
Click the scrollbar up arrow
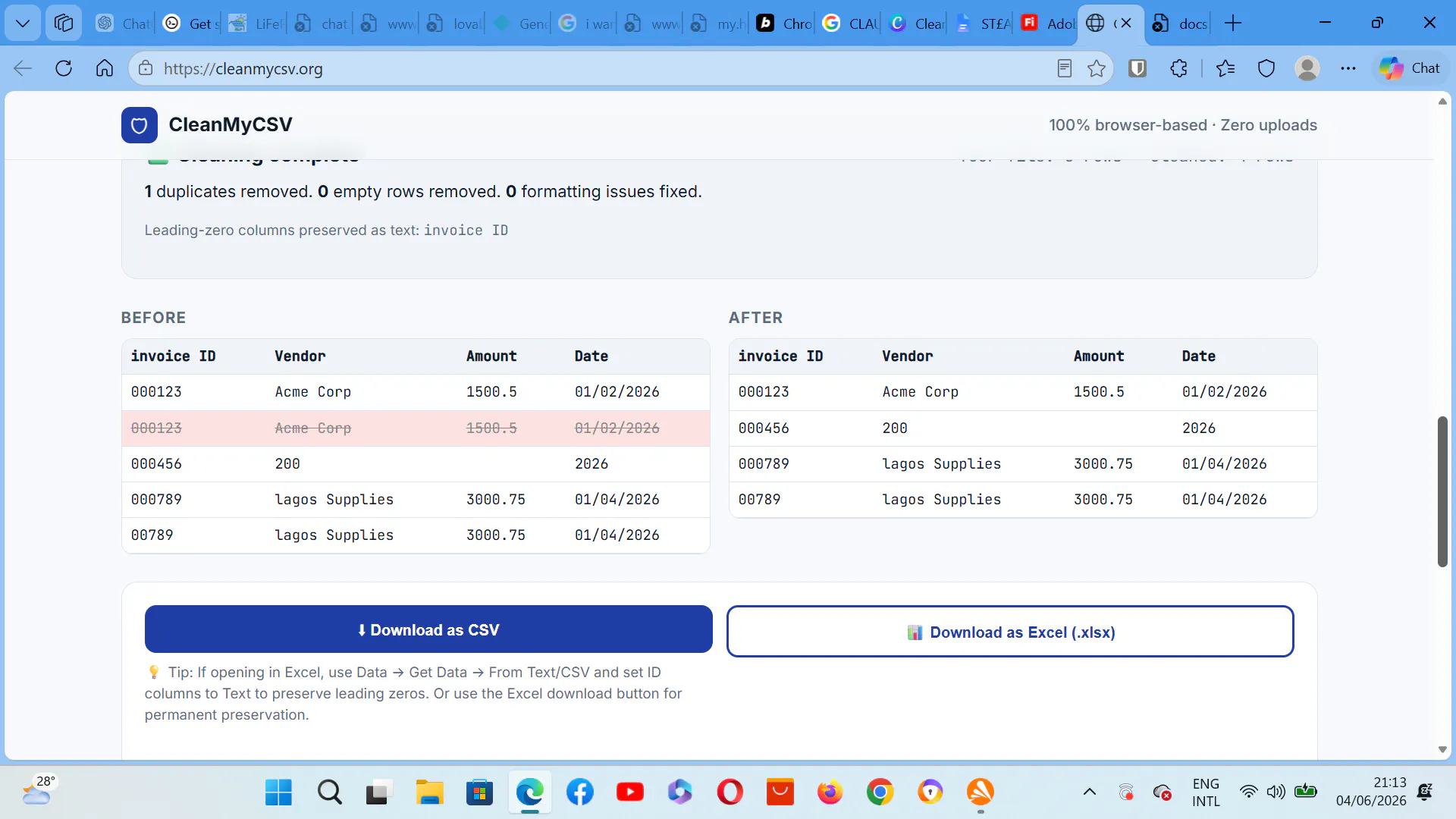pyautogui.click(x=1442, y=102)
